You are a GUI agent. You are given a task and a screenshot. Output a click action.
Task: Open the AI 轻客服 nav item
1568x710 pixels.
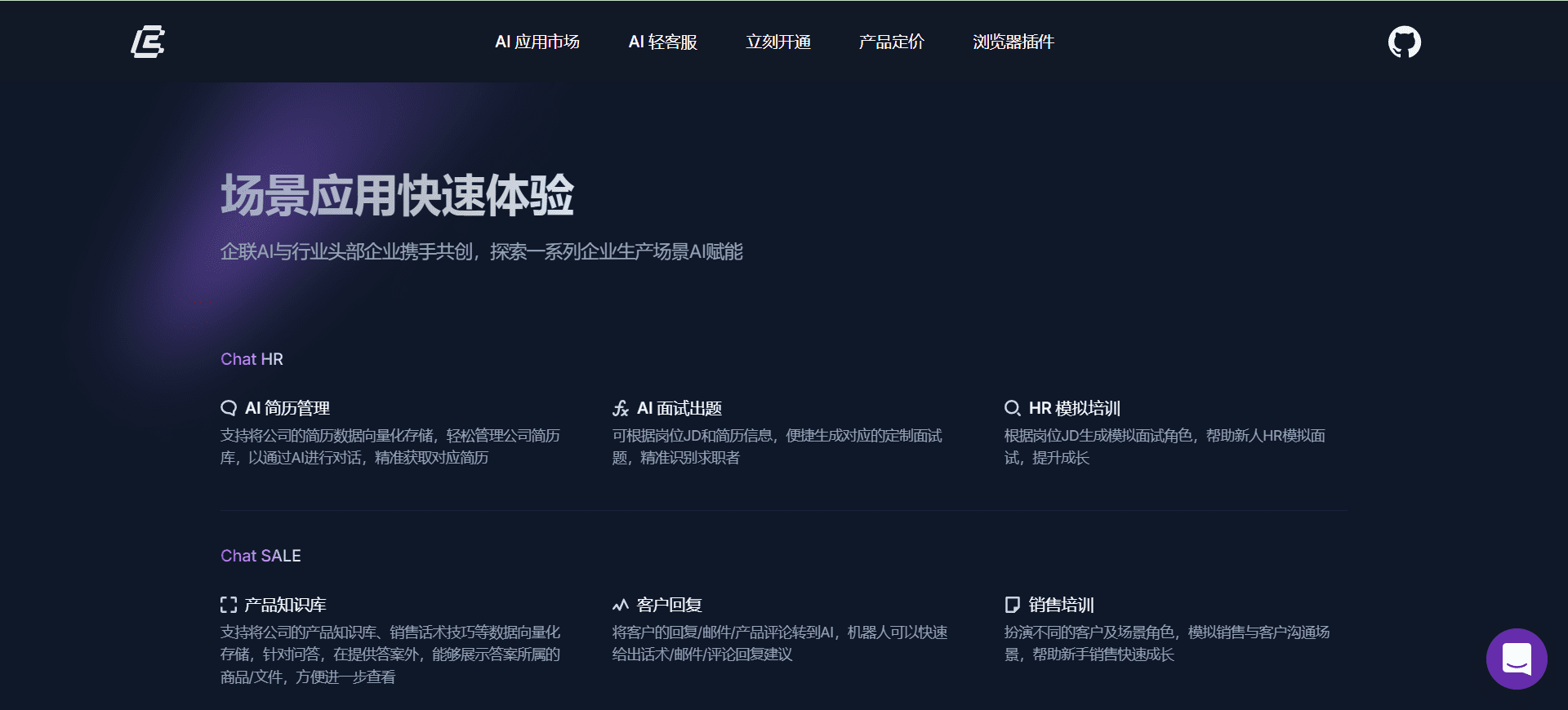[662, 42]
